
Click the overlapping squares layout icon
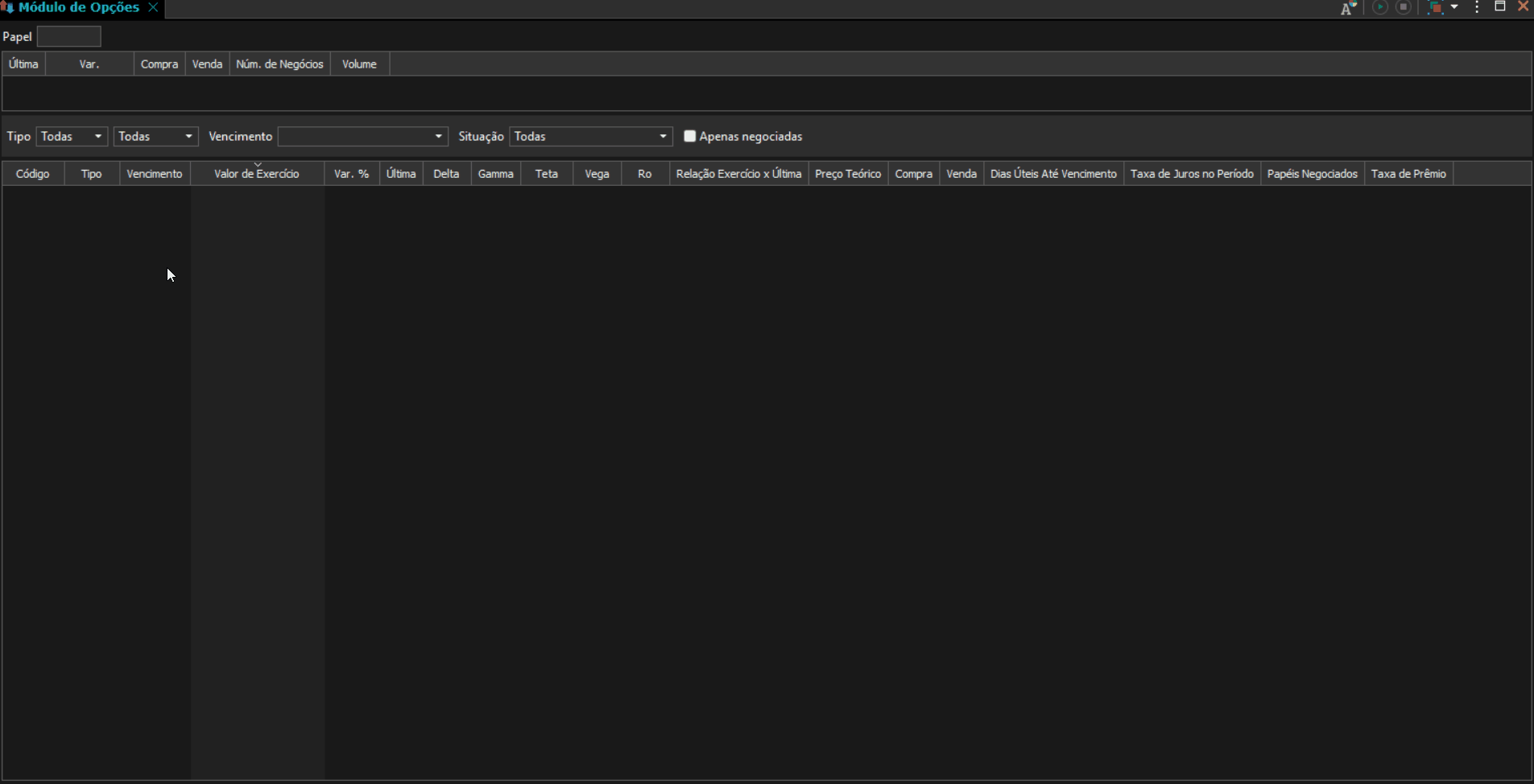point(1435,7)
